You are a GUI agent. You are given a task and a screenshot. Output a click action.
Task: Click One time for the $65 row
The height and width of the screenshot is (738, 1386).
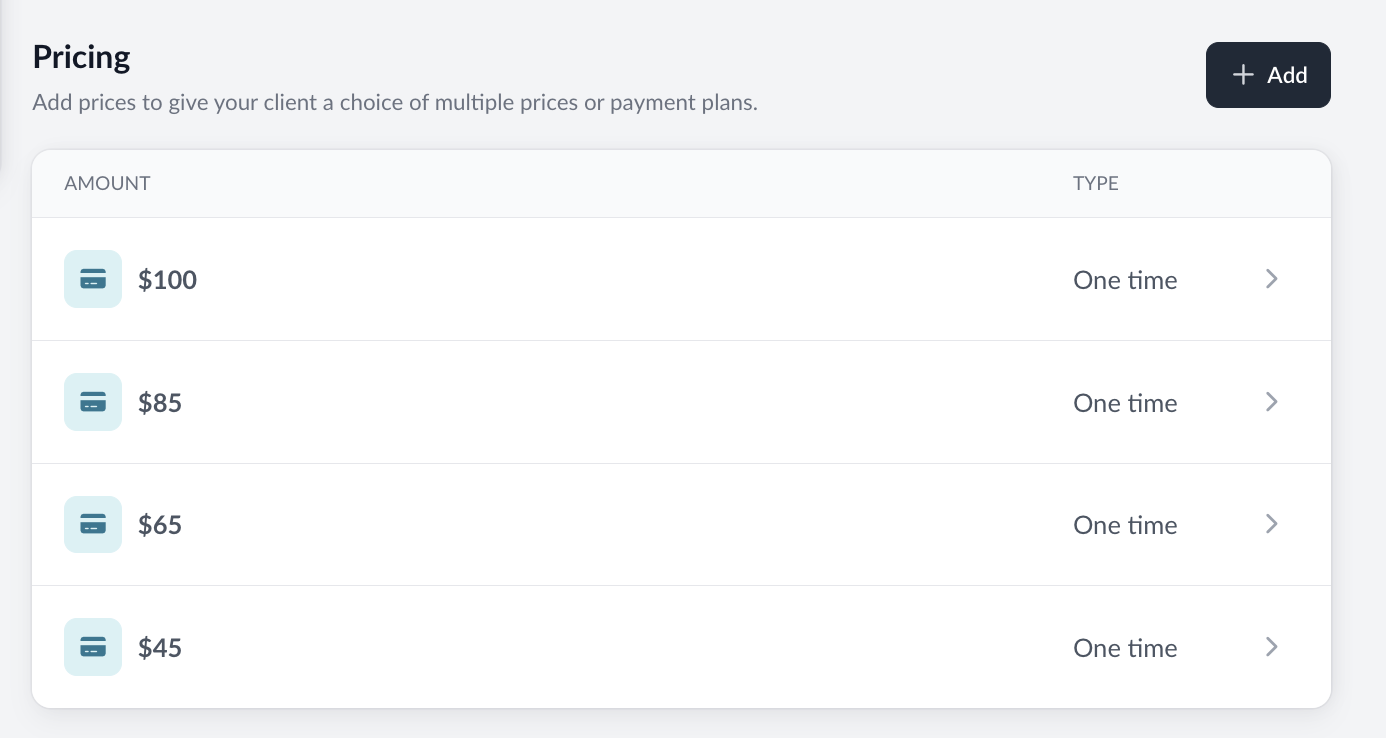[1125, 524]
